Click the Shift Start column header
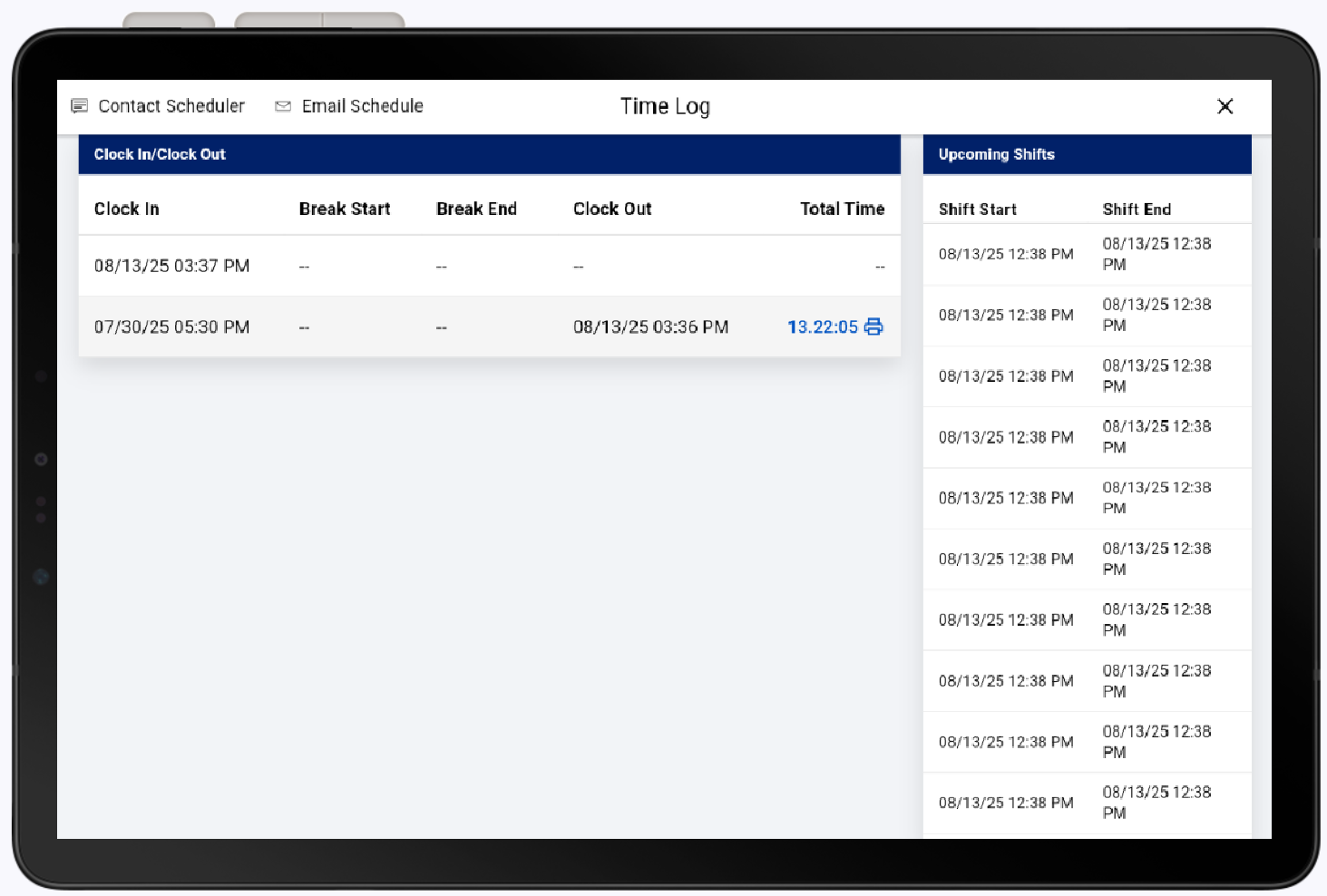 click(977, 209)
